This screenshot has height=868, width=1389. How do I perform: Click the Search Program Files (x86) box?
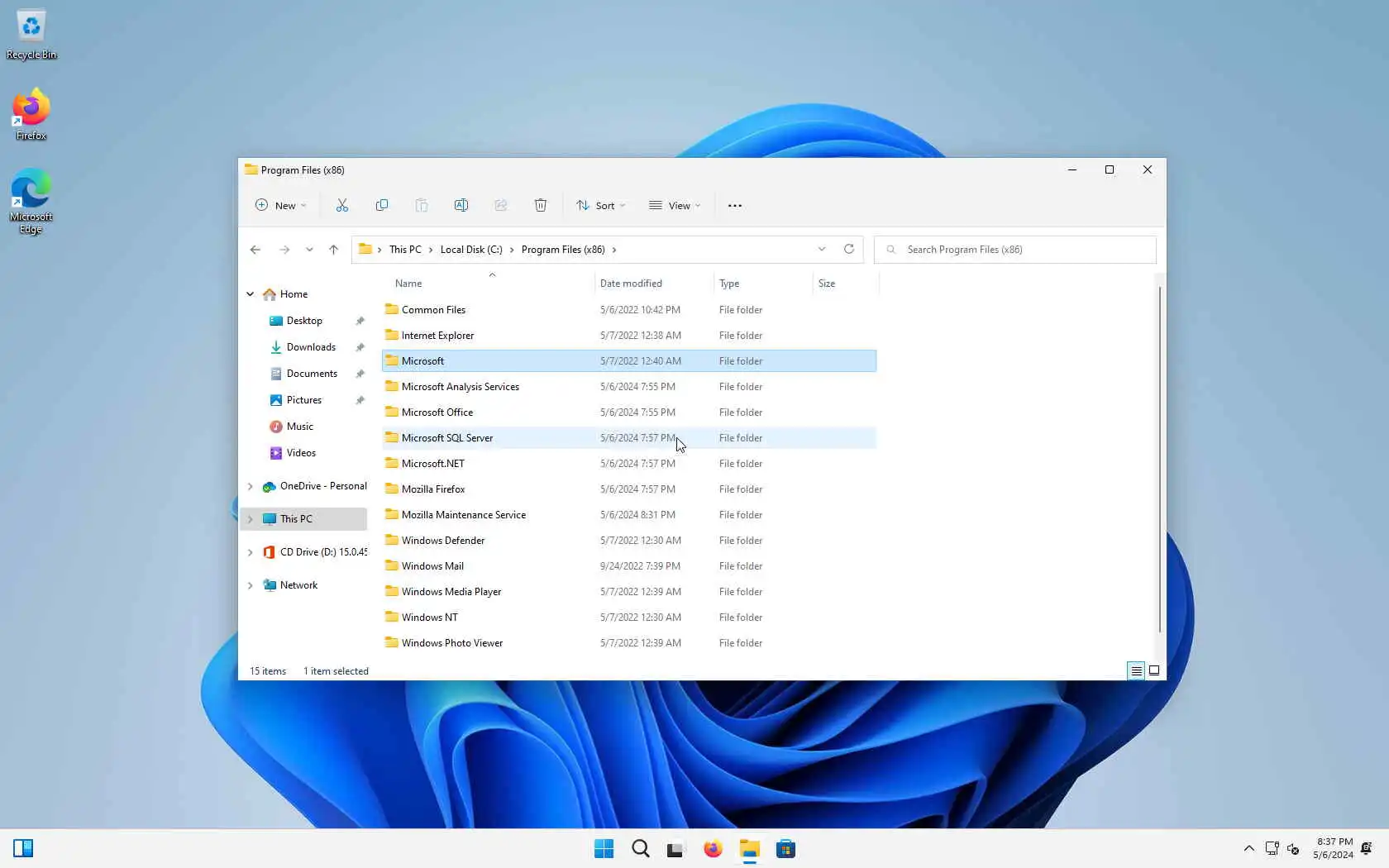coord(1014,250)
